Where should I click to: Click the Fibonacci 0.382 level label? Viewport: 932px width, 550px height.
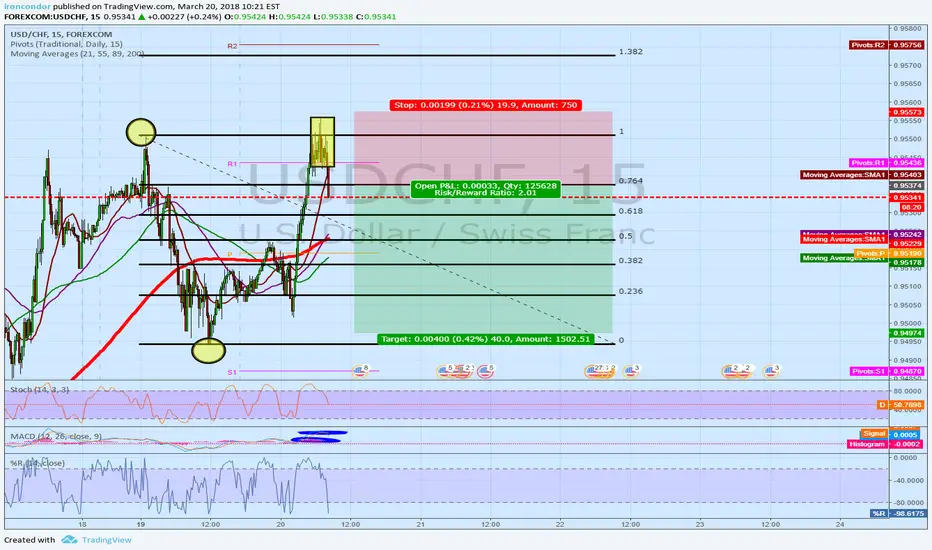(x=631, y=260)
